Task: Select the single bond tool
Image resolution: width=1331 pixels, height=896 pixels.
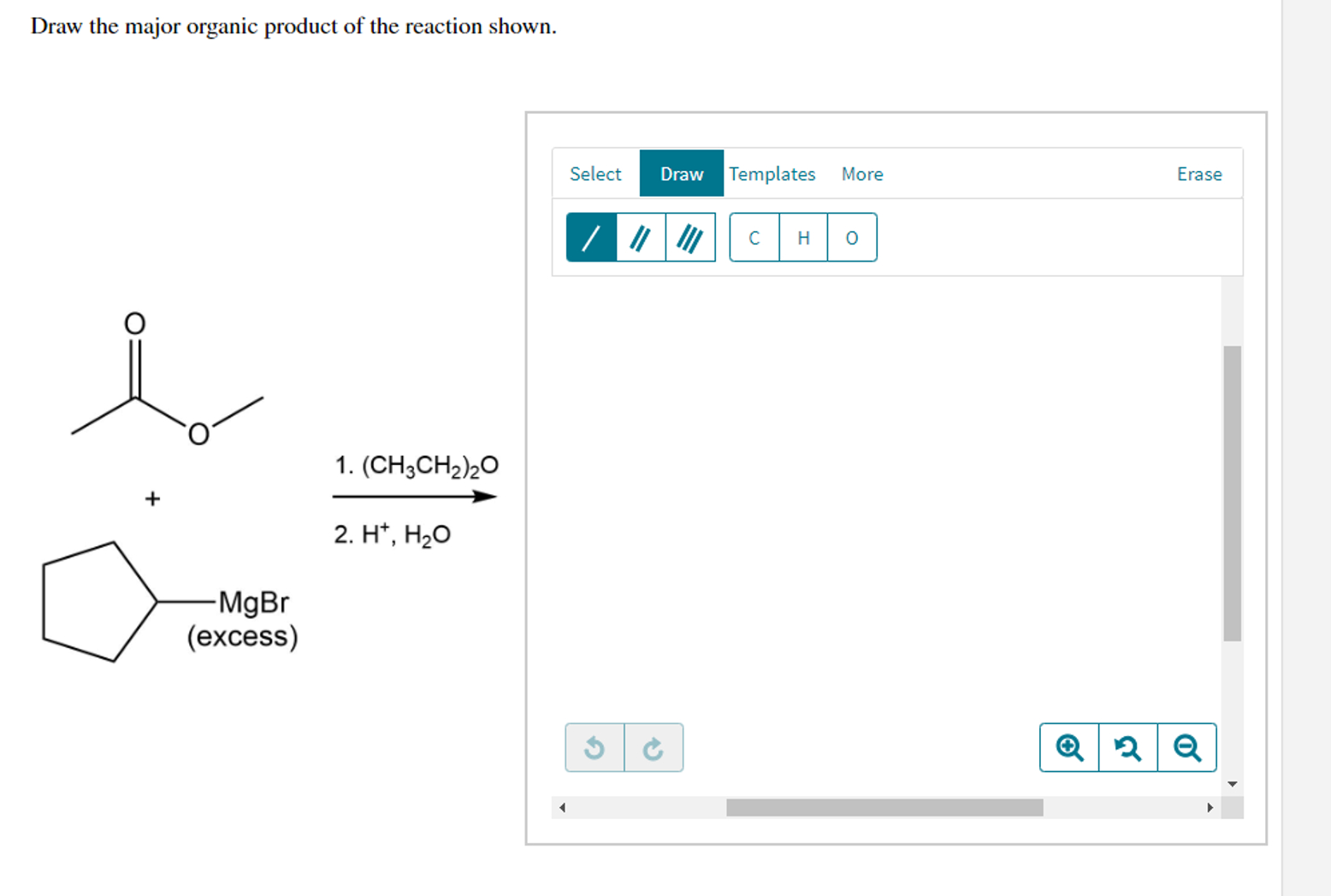Action: click(x=591, y=237)
